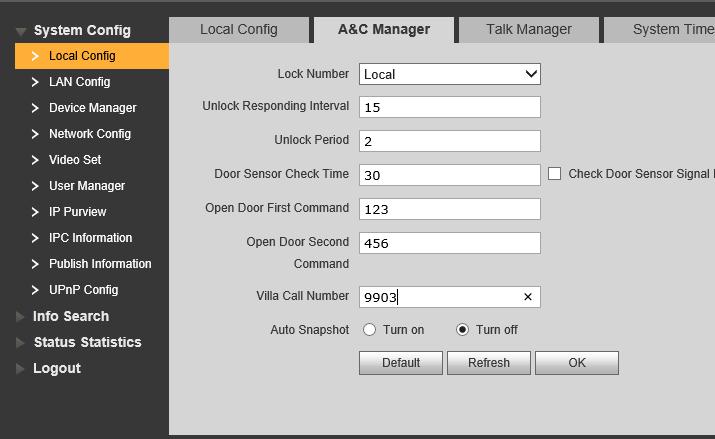Focus the Unlock Responding Interval field
This screenshot has width=715, height=439.
pos(450,107)
